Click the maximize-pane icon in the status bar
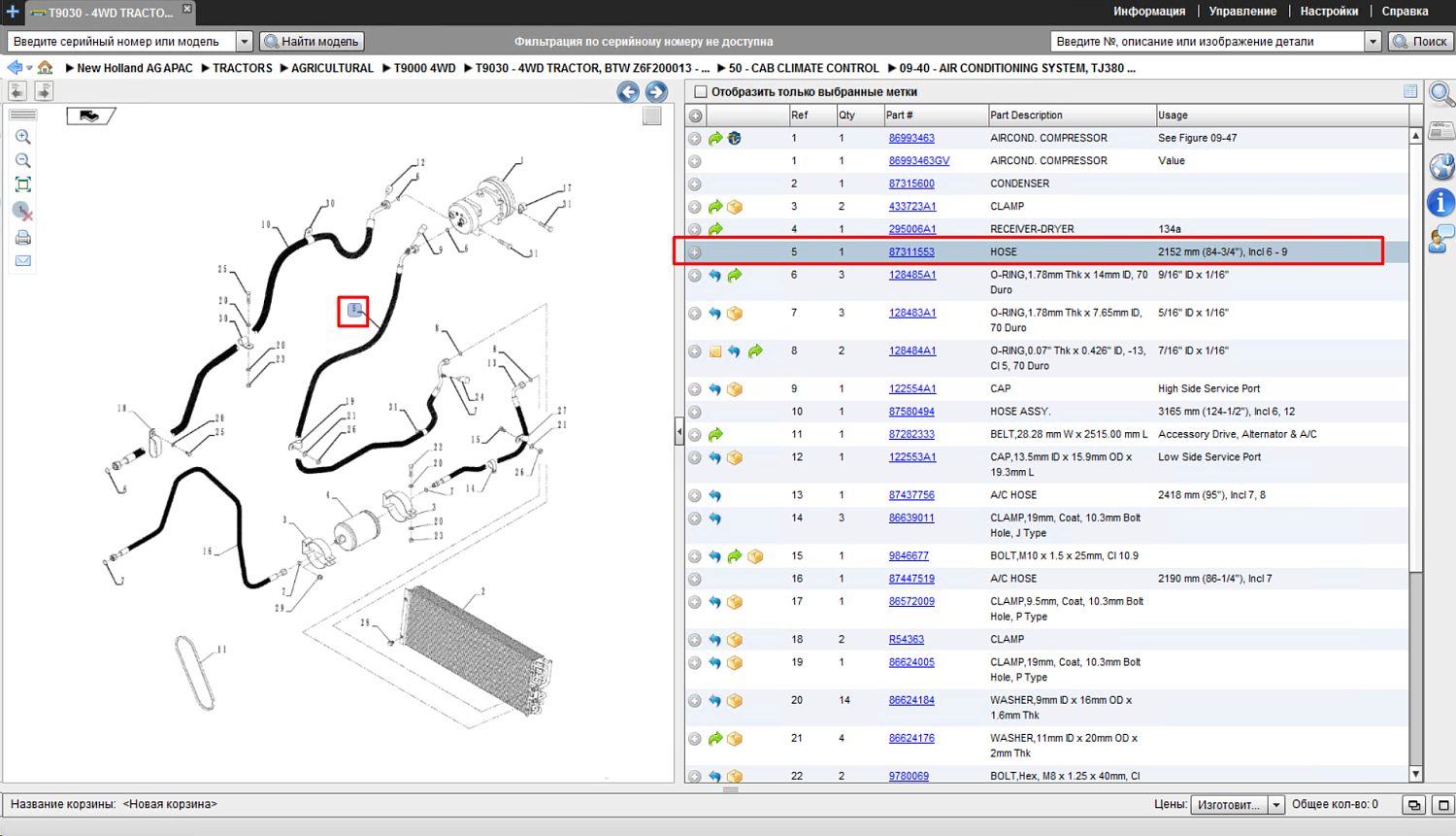Image resolution: width=1456 pixels, height=836 pixels. 1443,805
